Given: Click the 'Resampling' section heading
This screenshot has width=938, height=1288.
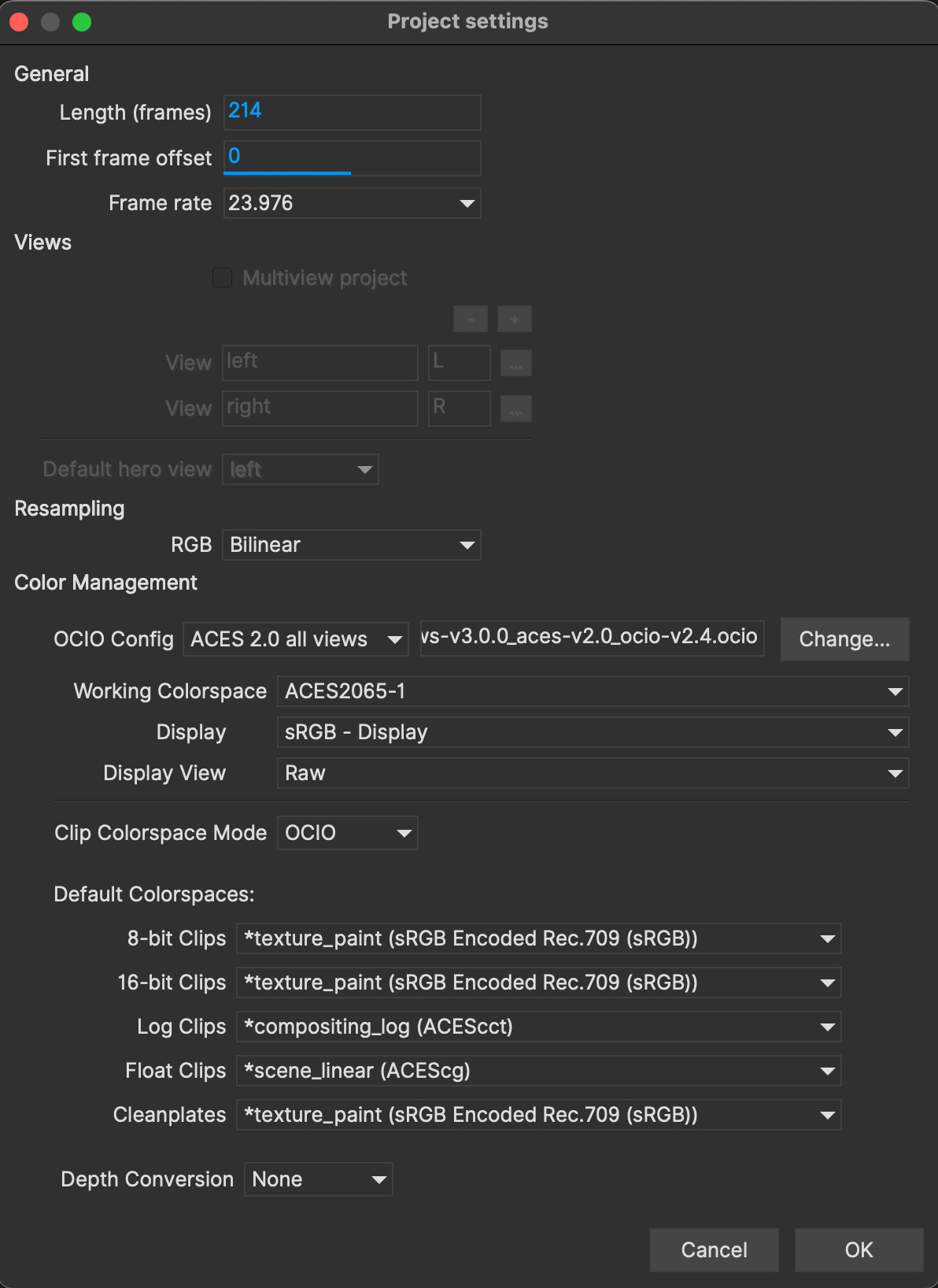Looking at the screenshot, I should [69, 509].
